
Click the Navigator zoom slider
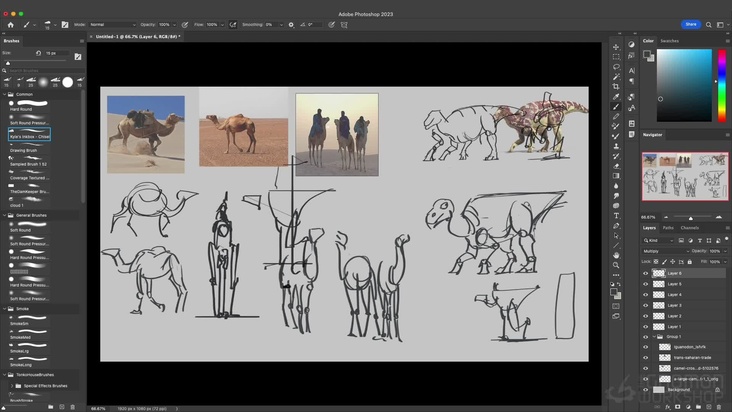[692, 217]
